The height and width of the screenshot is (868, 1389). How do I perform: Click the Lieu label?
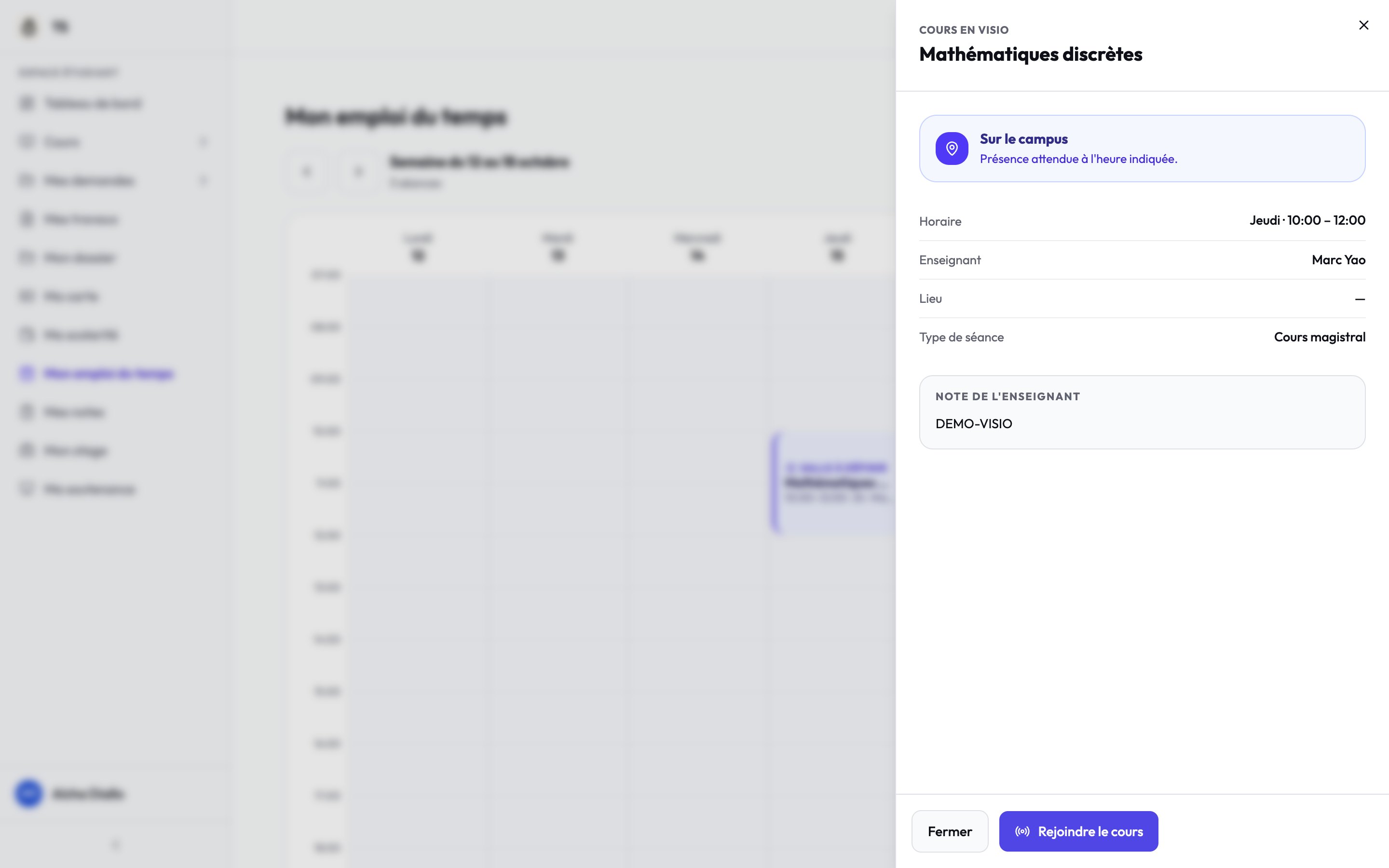(x=930, y=298)
